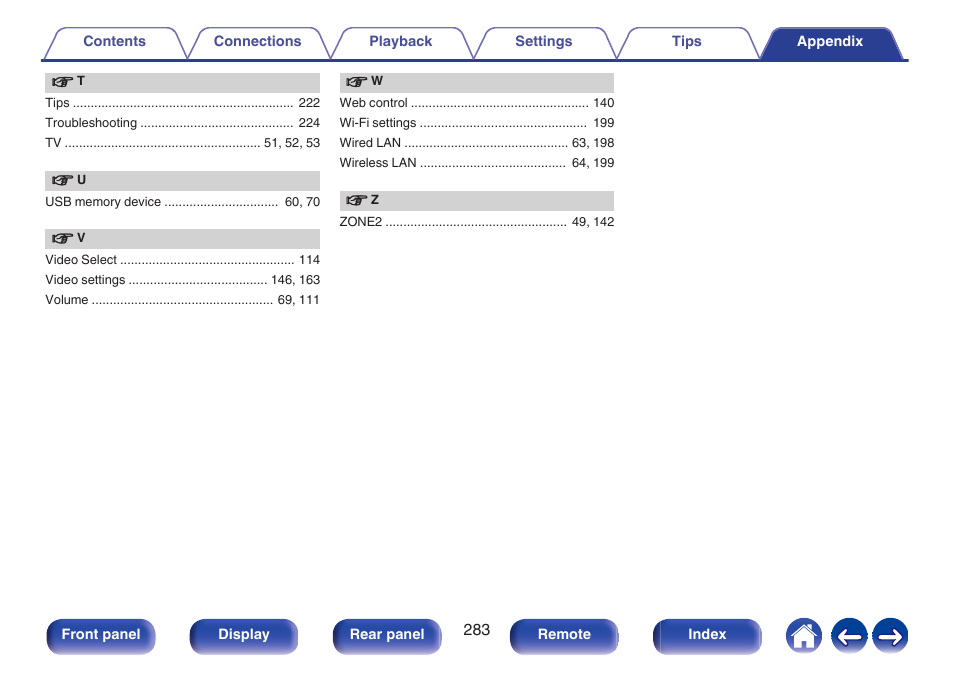The image size is (954, 673).
Task: Jump to the Index button
Action: tap(707, 636)
